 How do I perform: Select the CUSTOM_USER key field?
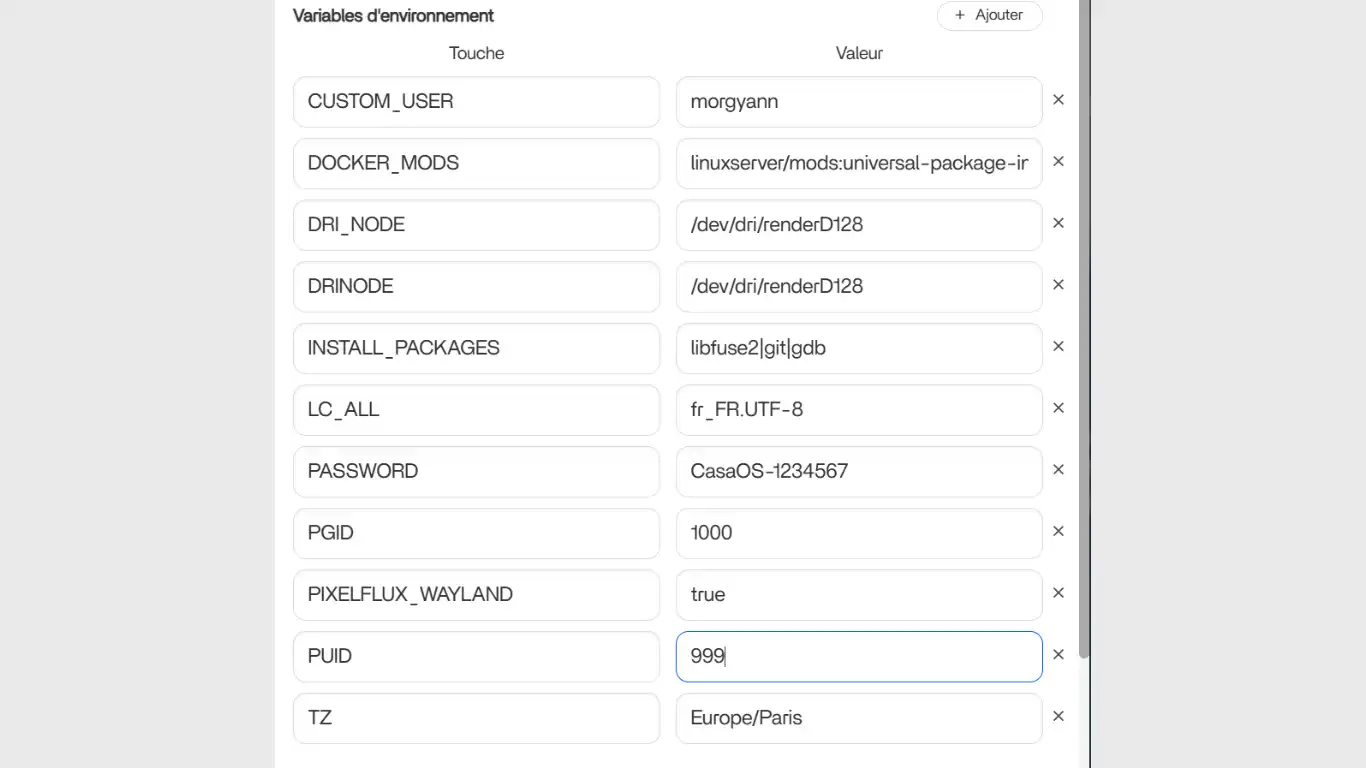[476, 101]
